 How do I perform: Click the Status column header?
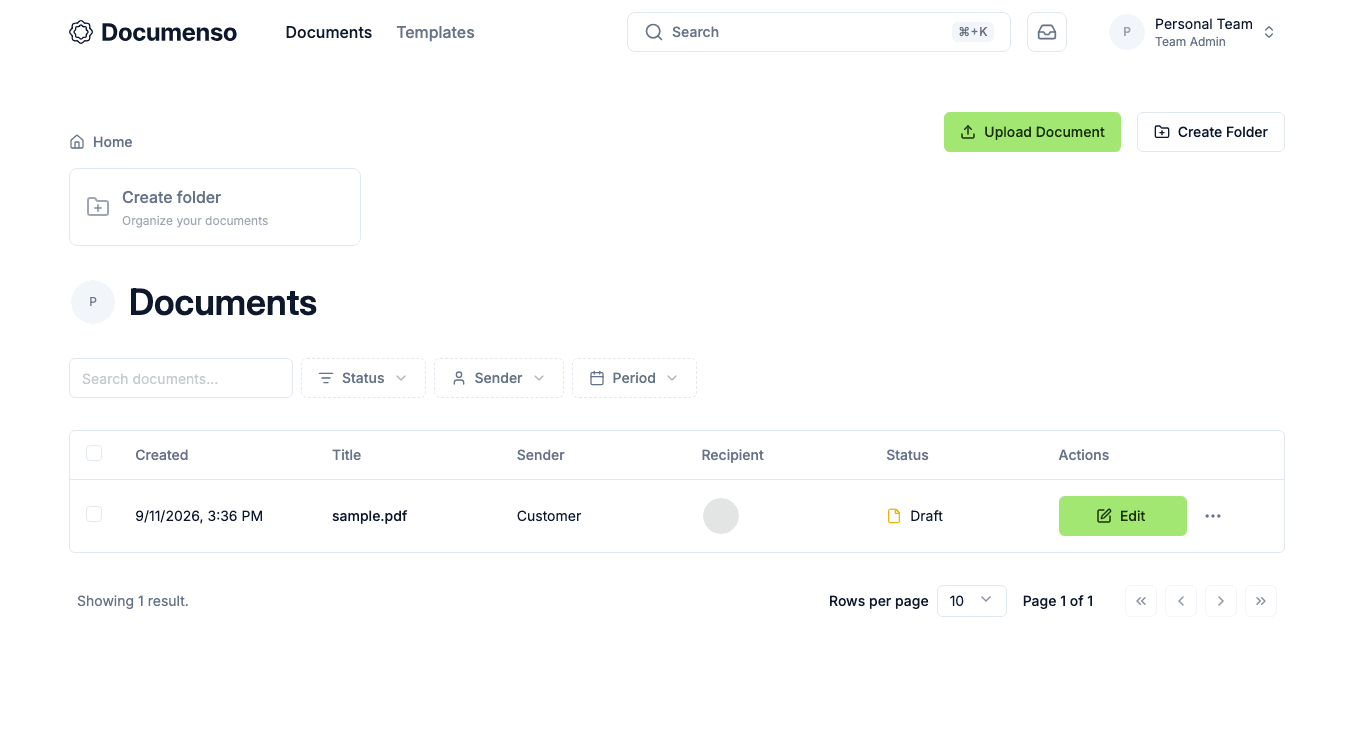tap(907, 455)
